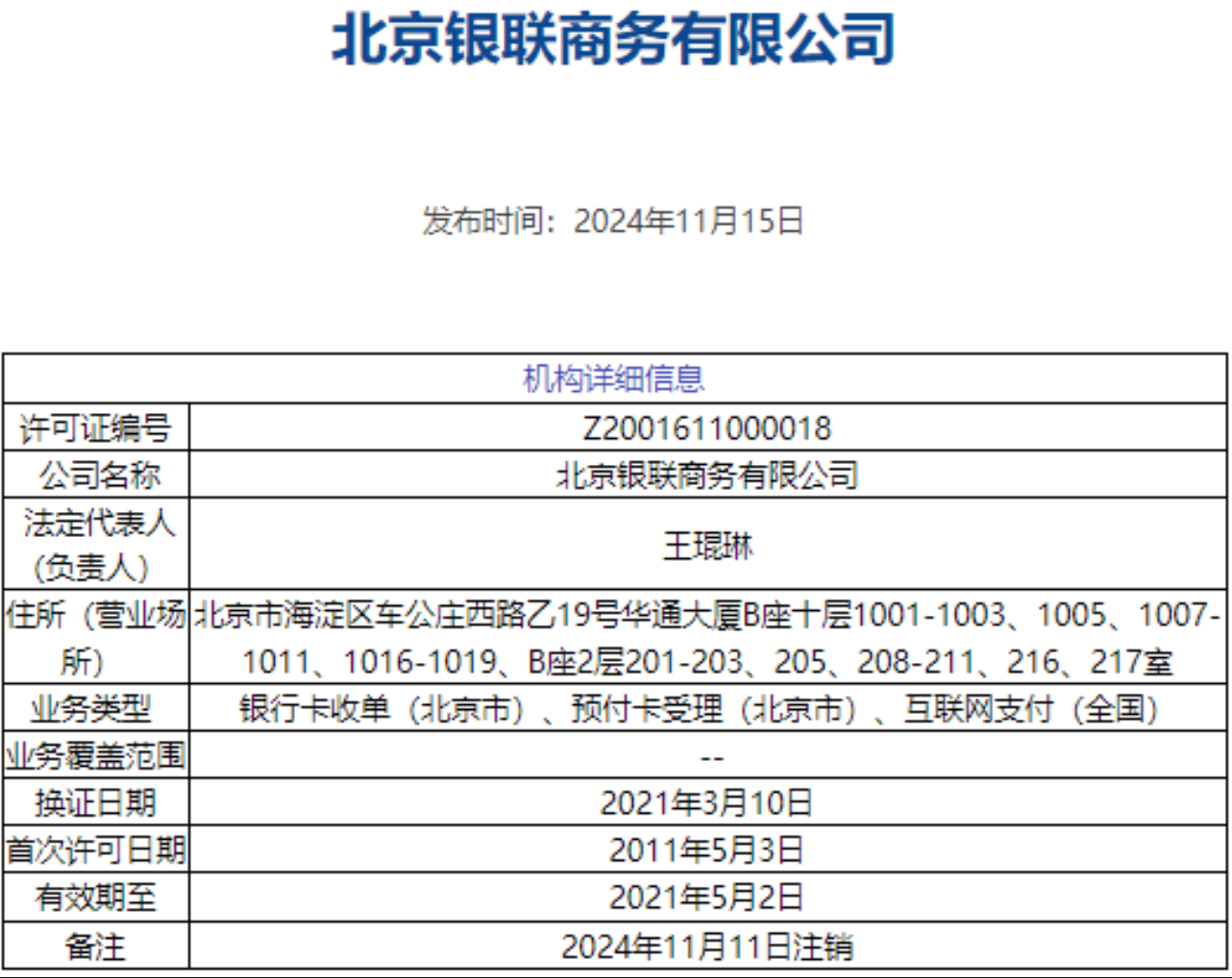1232x978 pixels.
Task: Click the page title 北京银联商务有限公司
Action: [x=613, y=40]
